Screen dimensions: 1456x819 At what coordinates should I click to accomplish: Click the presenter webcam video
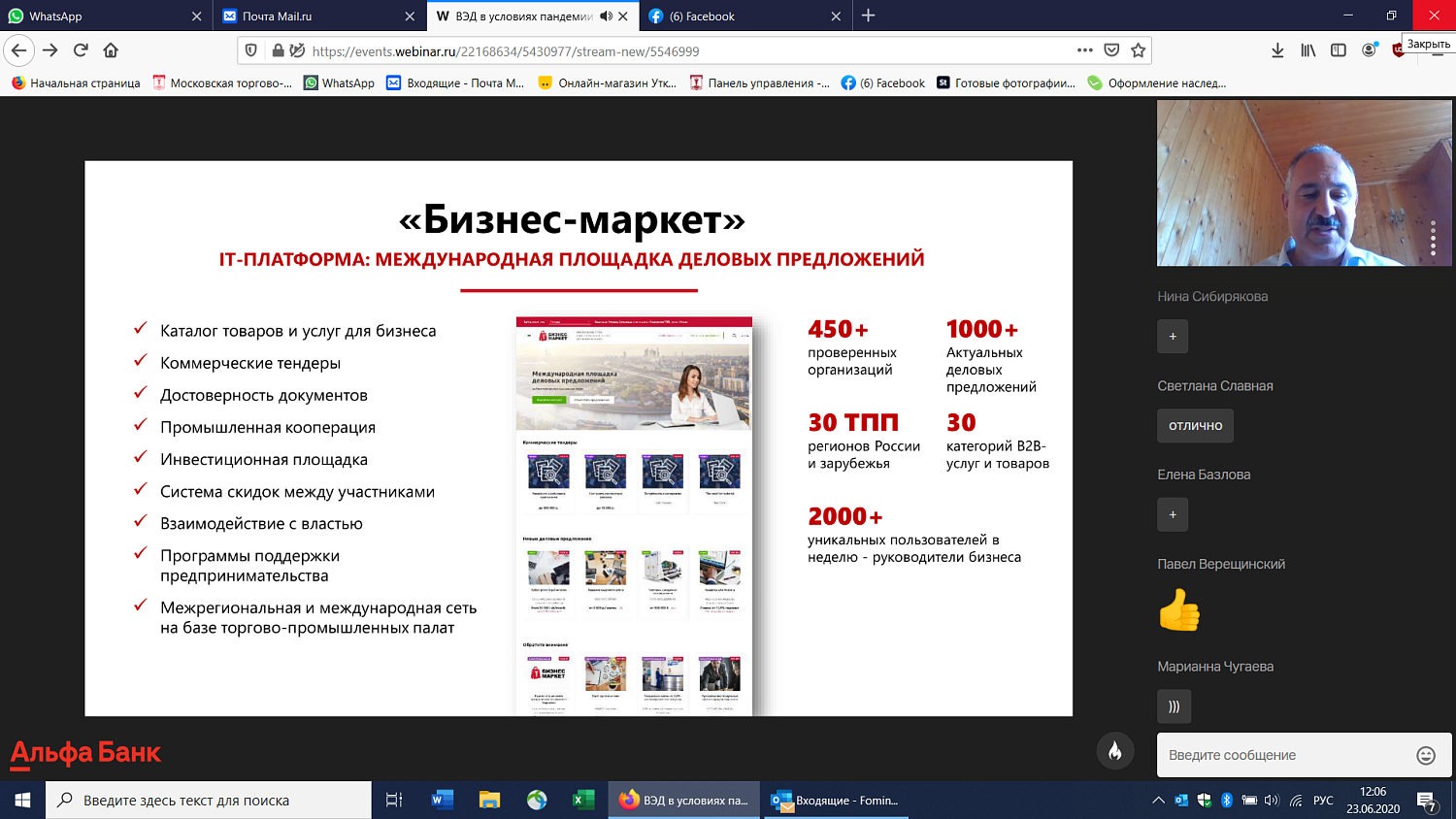tap(1305, 182)
